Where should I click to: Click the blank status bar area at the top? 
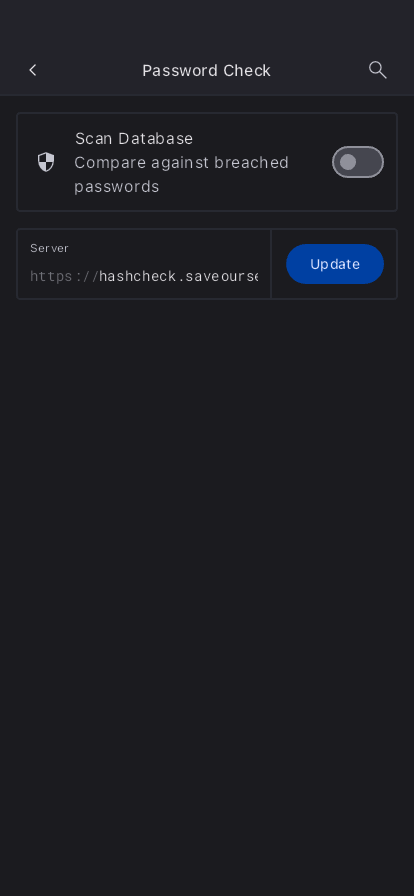(207, 23)
